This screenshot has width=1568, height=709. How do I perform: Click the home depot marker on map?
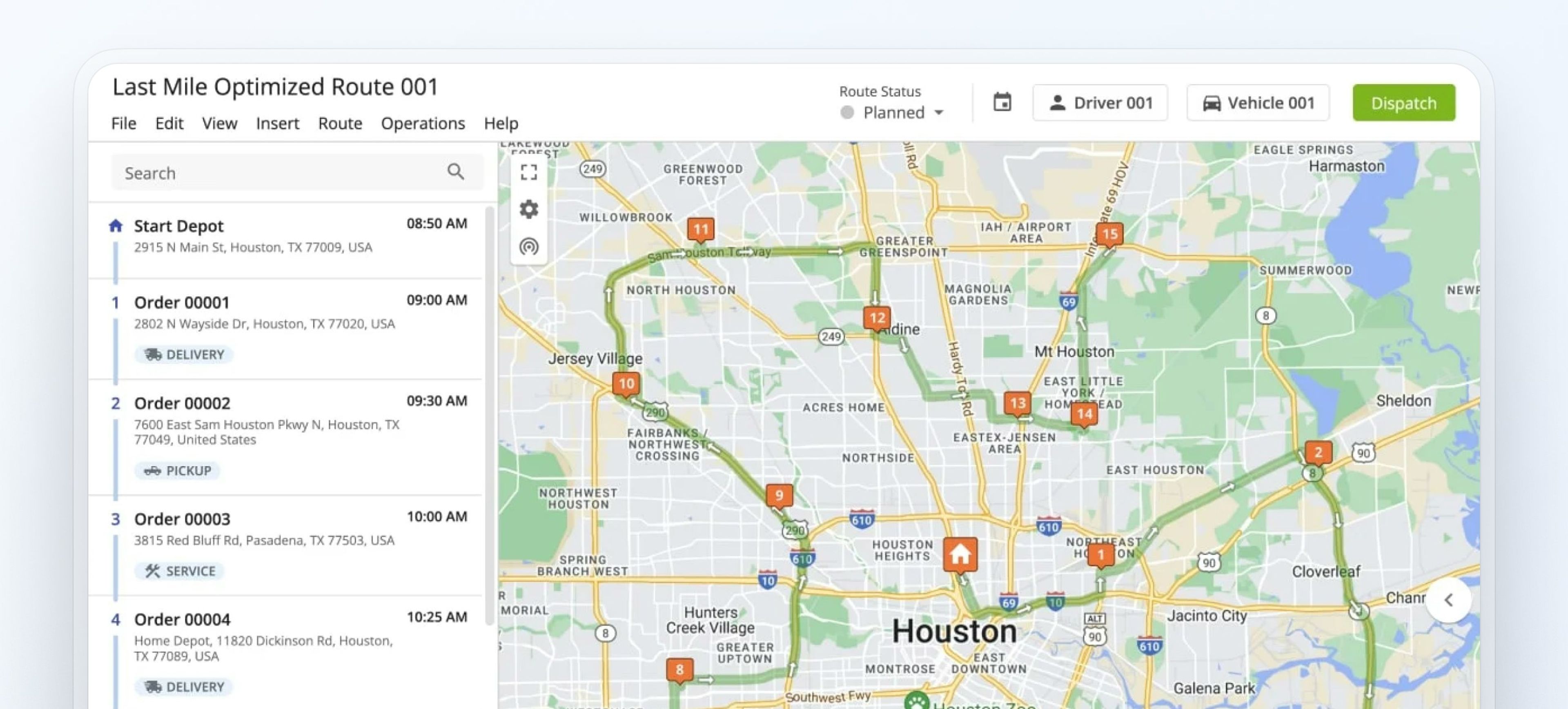960,554
